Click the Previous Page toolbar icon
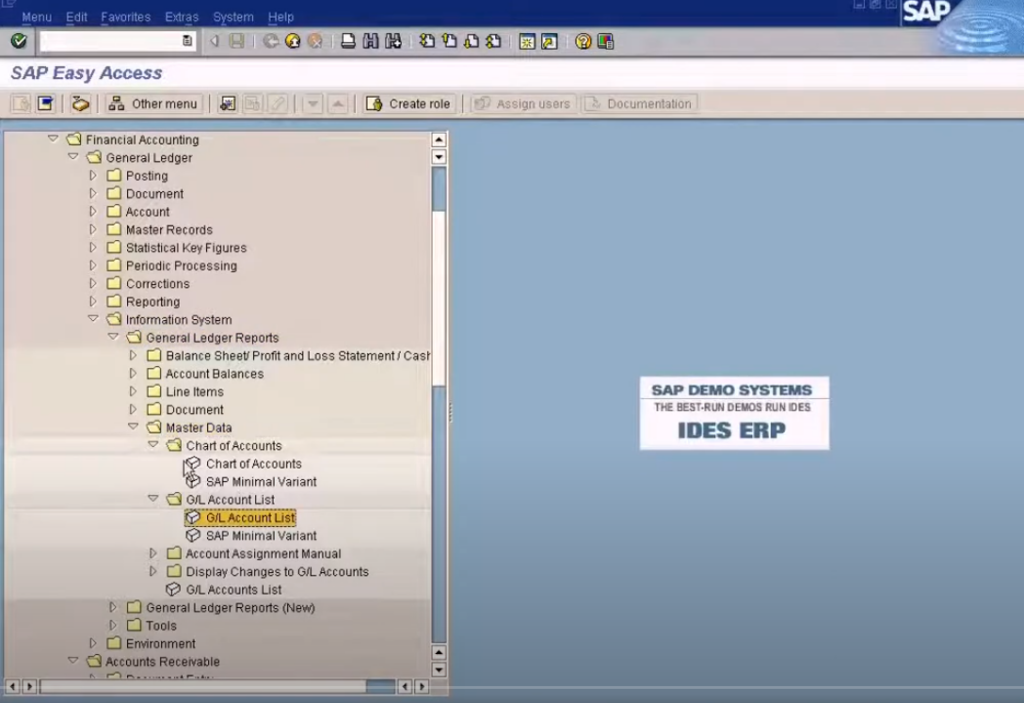1024x703 pixels. pos(449,41)
